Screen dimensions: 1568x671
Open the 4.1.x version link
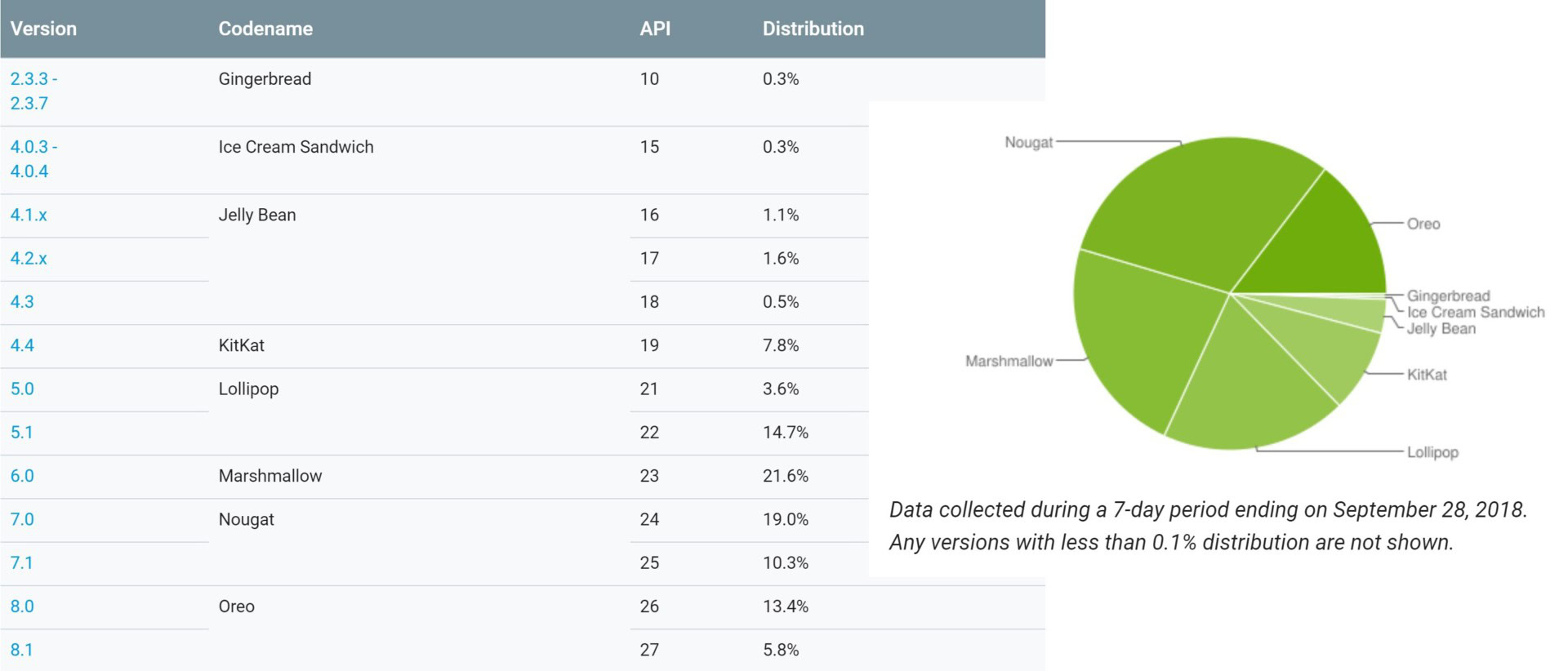tap(29, 215)
